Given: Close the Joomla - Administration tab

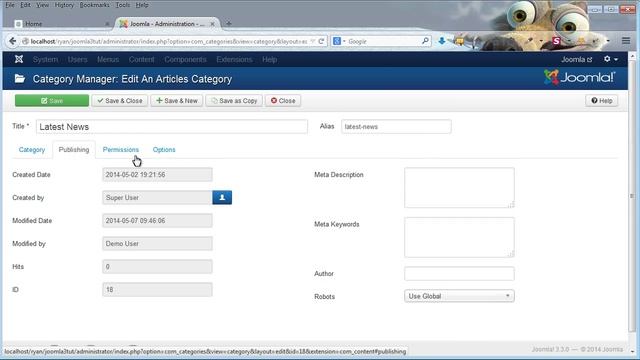Looking at the screenshot, I should 212,24.
